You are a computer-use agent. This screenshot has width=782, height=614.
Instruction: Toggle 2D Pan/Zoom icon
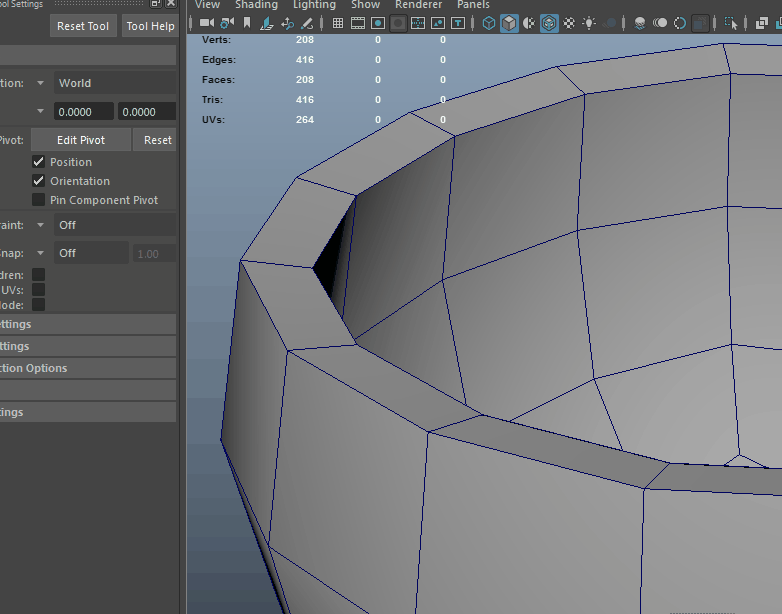coord(287,23)
